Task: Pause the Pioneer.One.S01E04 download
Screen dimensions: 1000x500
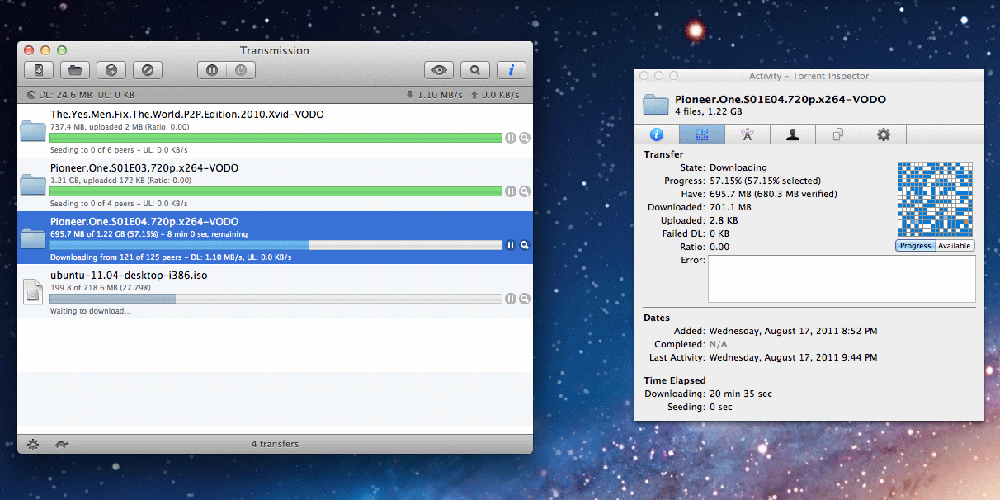Action: tap(510, 245)
